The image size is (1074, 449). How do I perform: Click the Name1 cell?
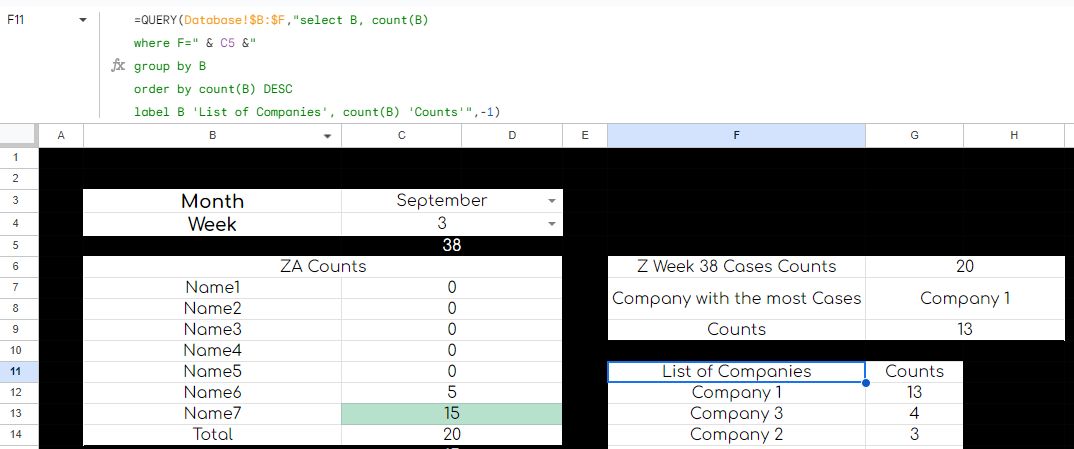[x=212, y=287]
